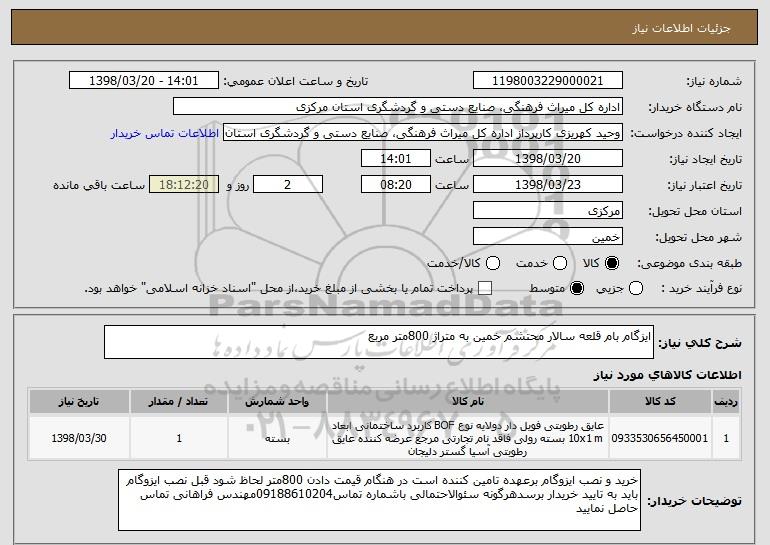Click the شرح کلی نیاز text area
The width and height of the screenshot is (770, 545).
[379, 342]
